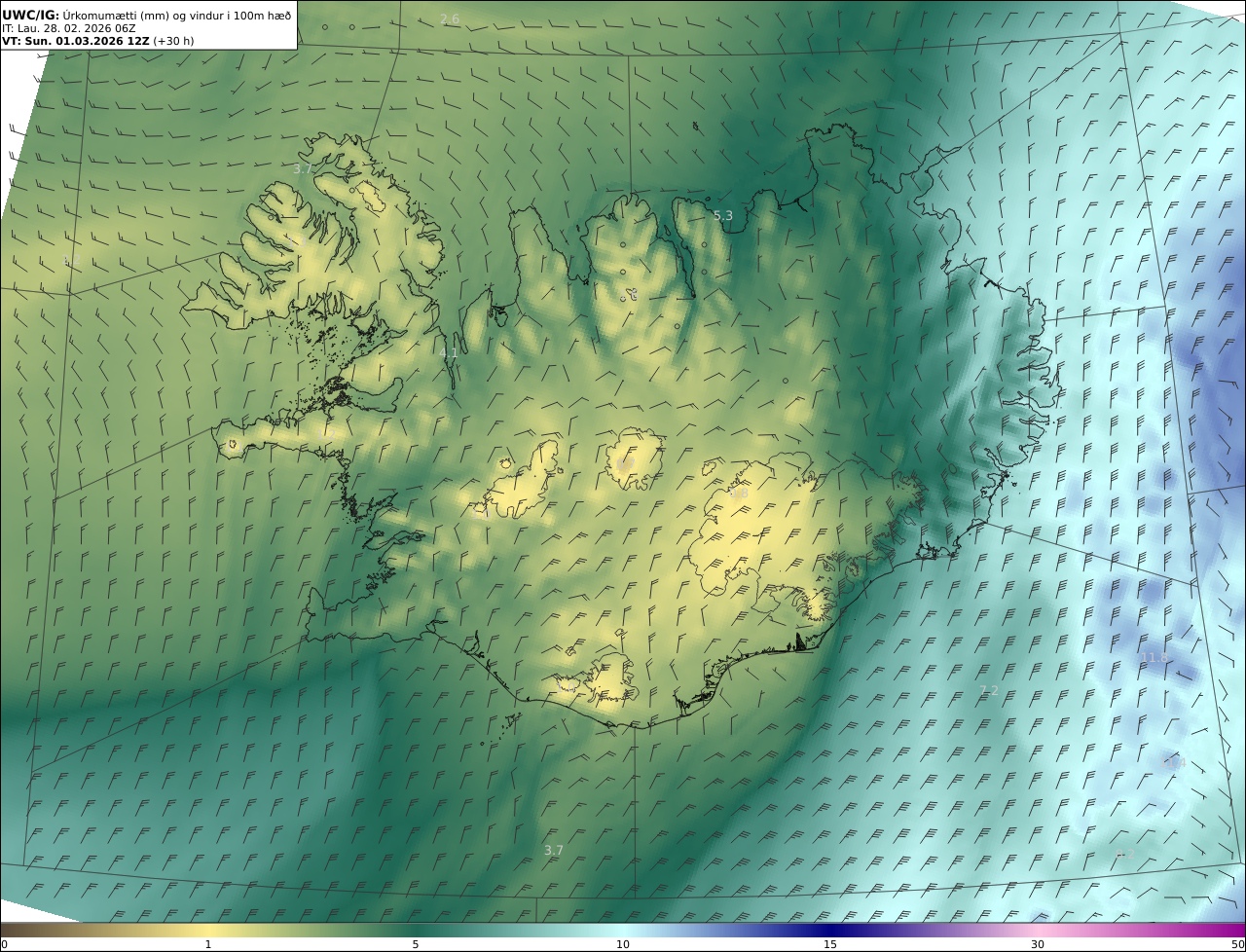Click the '1' tick label on the colorbar

[x=207, y=944]
